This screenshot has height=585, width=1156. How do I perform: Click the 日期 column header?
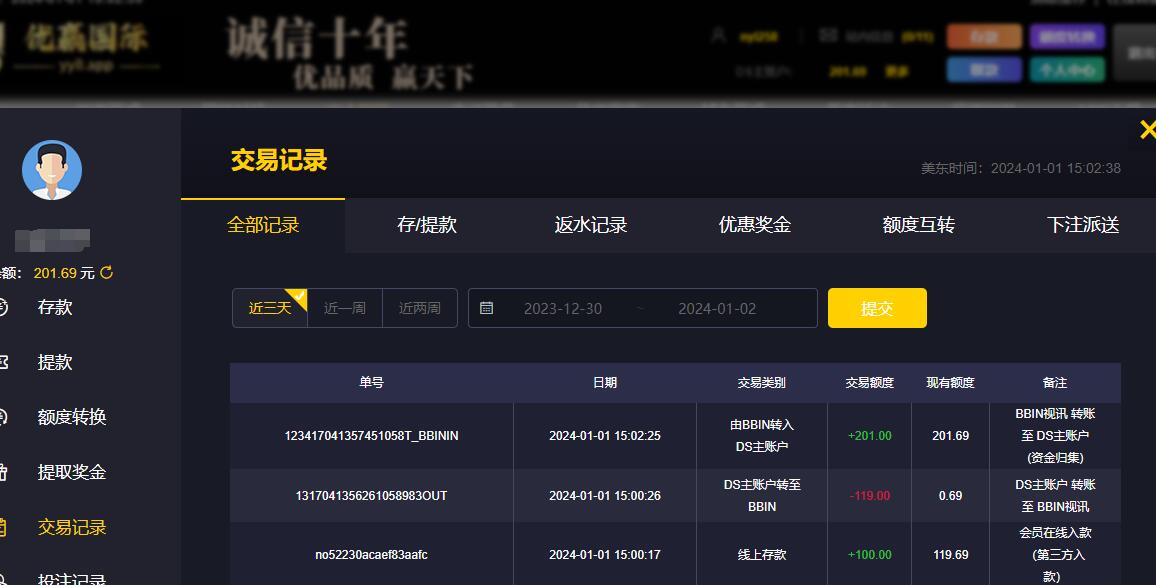pos(605,382)
